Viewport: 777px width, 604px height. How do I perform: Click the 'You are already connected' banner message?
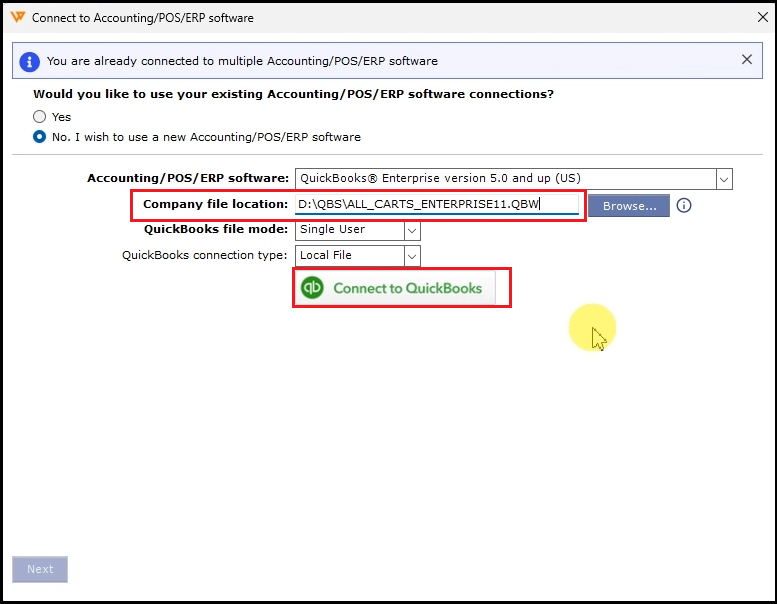[x=242, y=61]
